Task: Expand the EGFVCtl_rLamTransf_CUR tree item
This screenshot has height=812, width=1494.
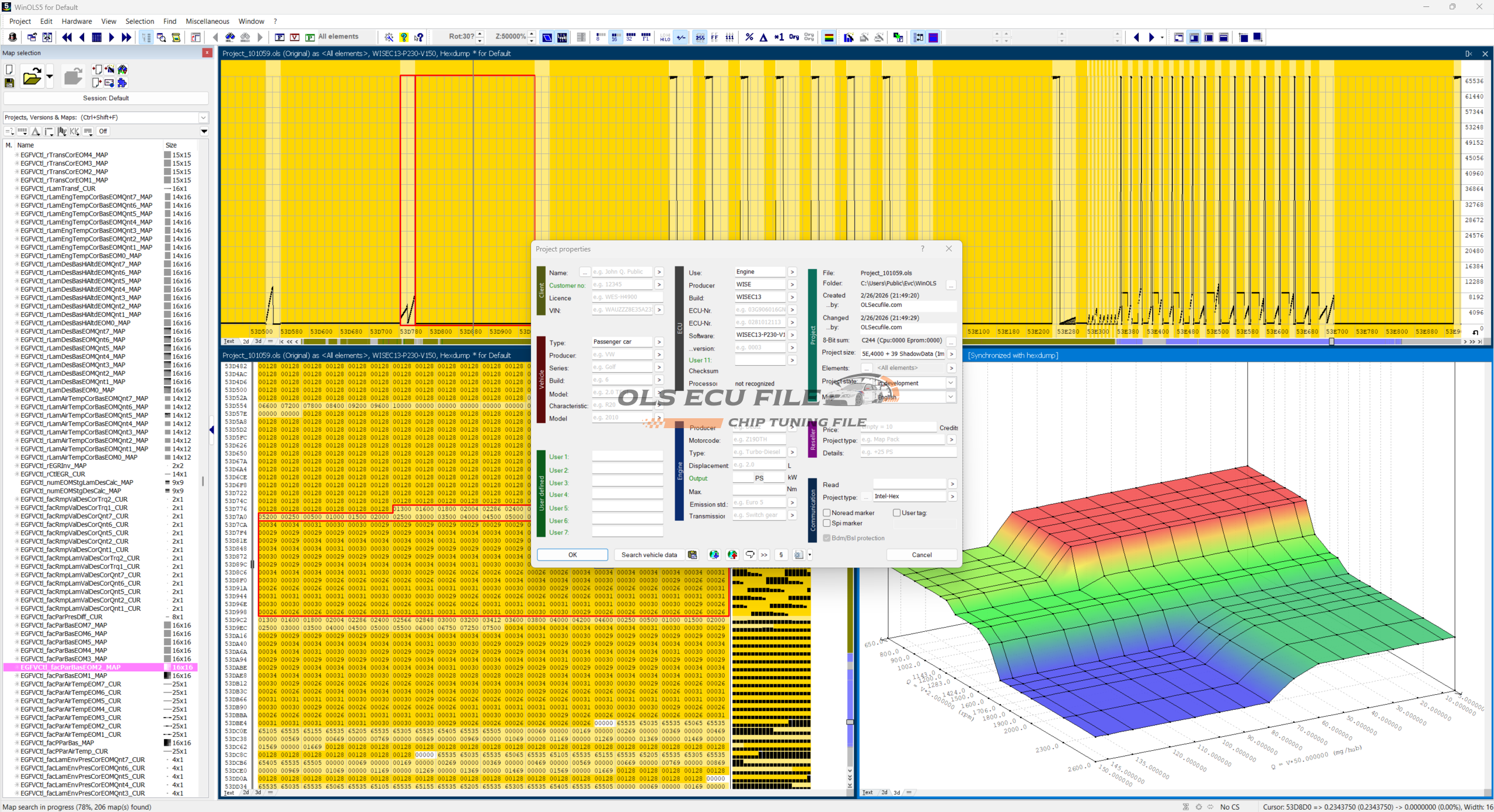Action: tap(16, 189)
